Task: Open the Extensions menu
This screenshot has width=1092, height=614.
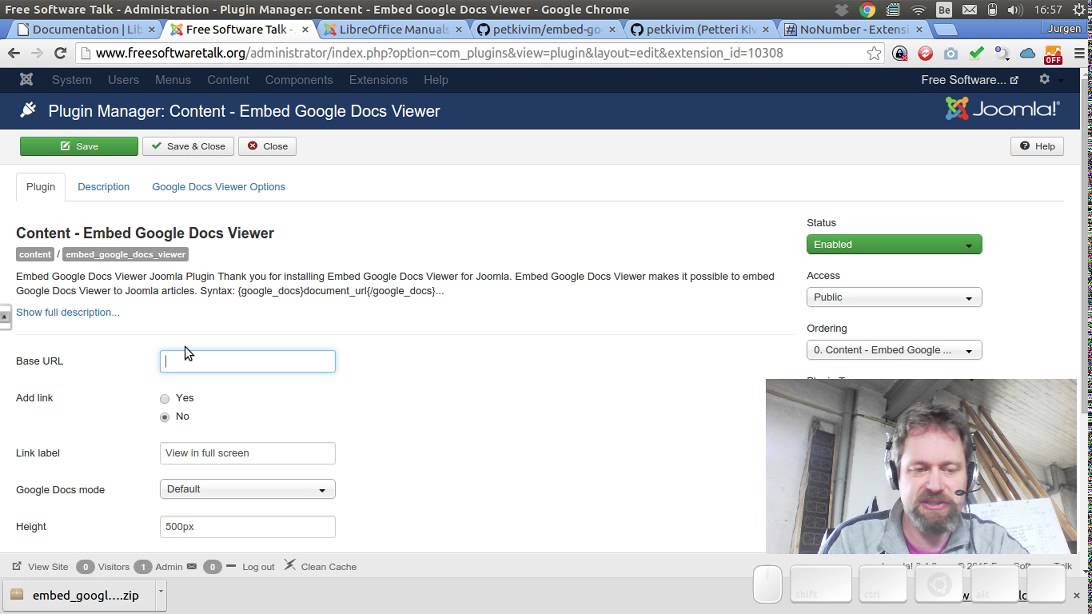Action: point(378,80)
